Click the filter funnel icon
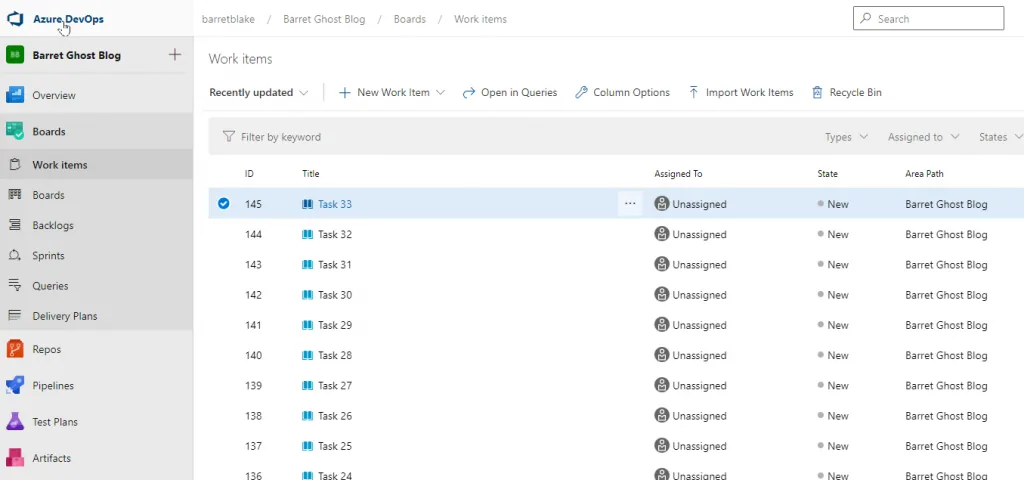Viewport: 1024px width, 480px height. tap(228, 136)
